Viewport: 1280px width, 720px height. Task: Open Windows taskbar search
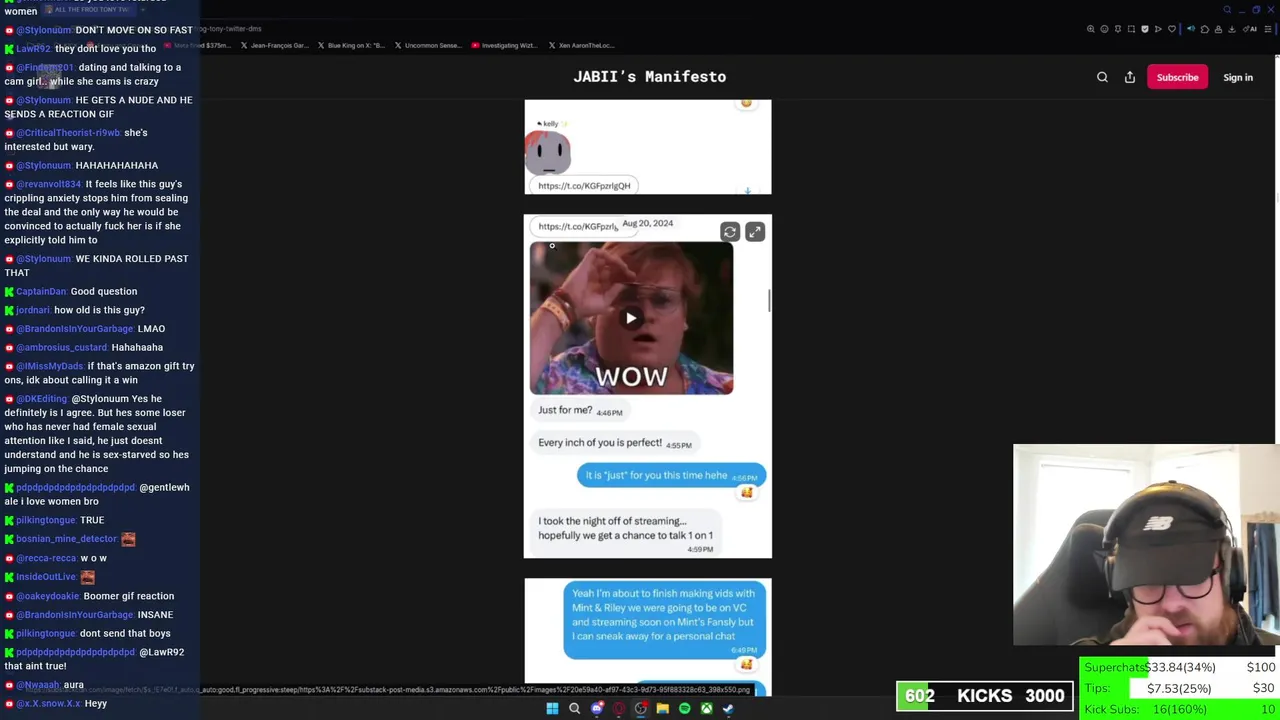574,709
